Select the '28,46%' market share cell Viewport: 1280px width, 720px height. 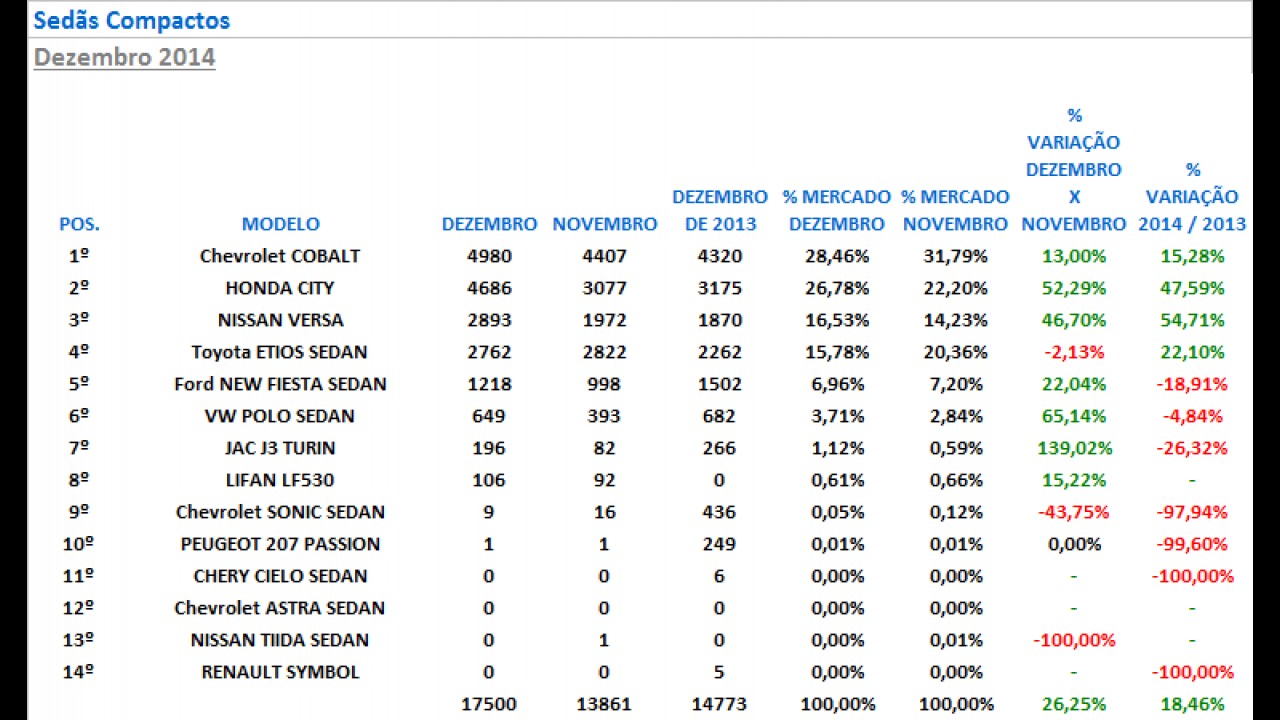[837, 256]
